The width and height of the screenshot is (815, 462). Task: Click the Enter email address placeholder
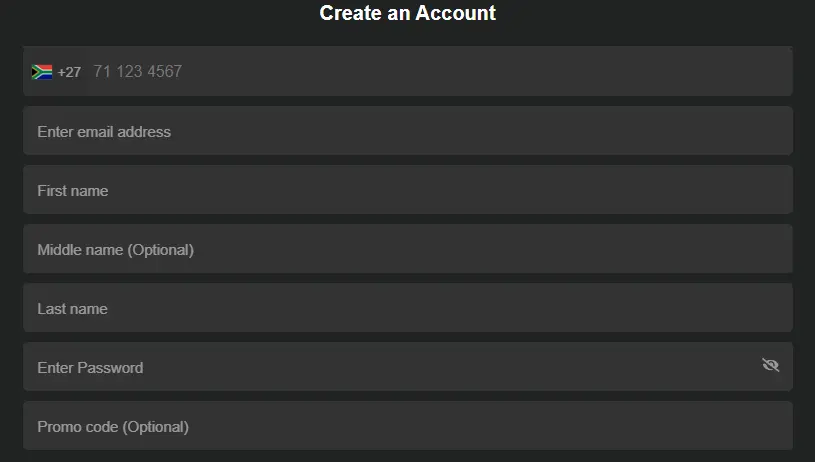click(x=104, y=132)
